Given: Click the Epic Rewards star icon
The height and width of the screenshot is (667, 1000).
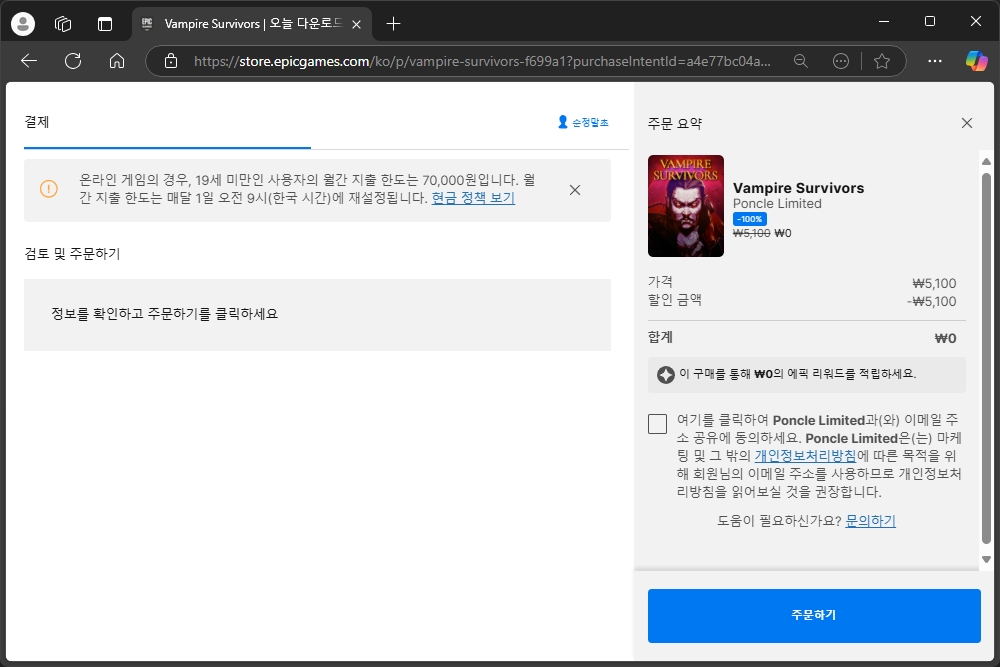Looking at the screenshot, I should [666, 375].
